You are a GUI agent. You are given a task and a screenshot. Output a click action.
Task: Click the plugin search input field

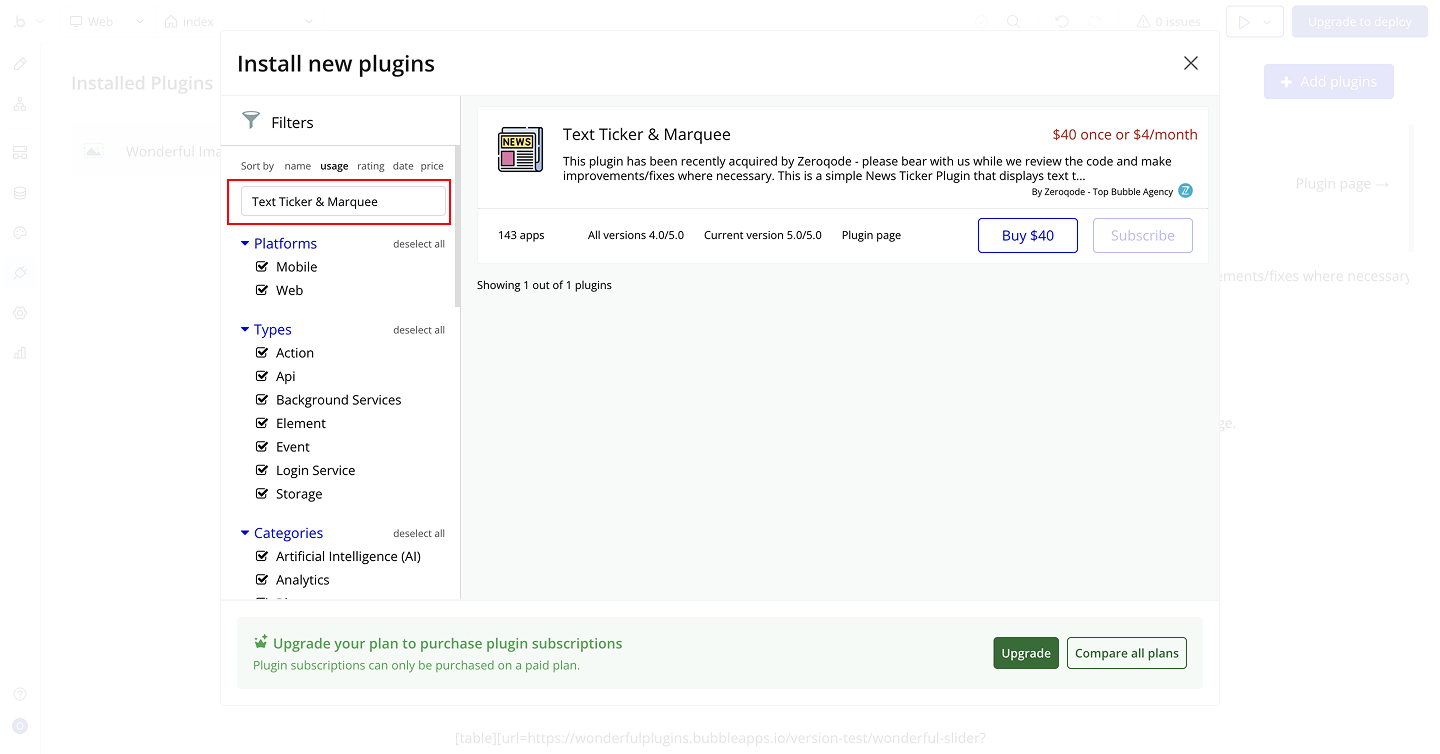coord(343,201)
